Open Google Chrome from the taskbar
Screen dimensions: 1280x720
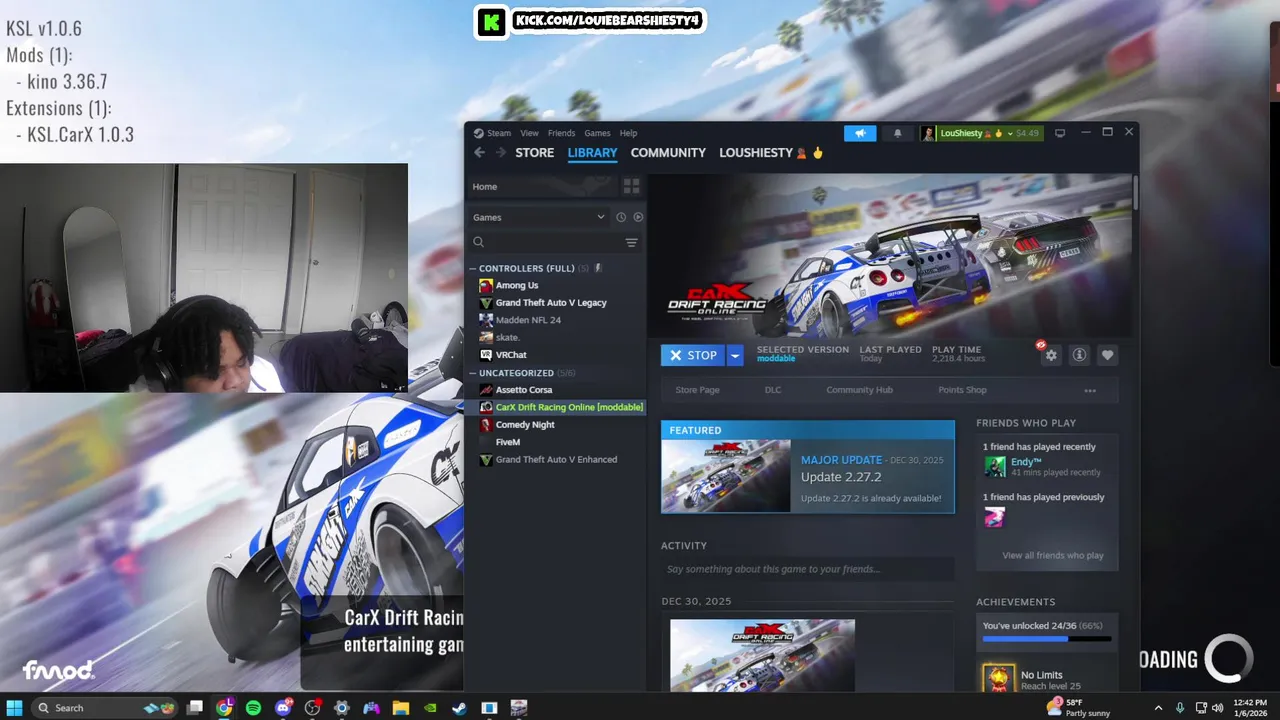pyautogui.click(x=224, y=707)
